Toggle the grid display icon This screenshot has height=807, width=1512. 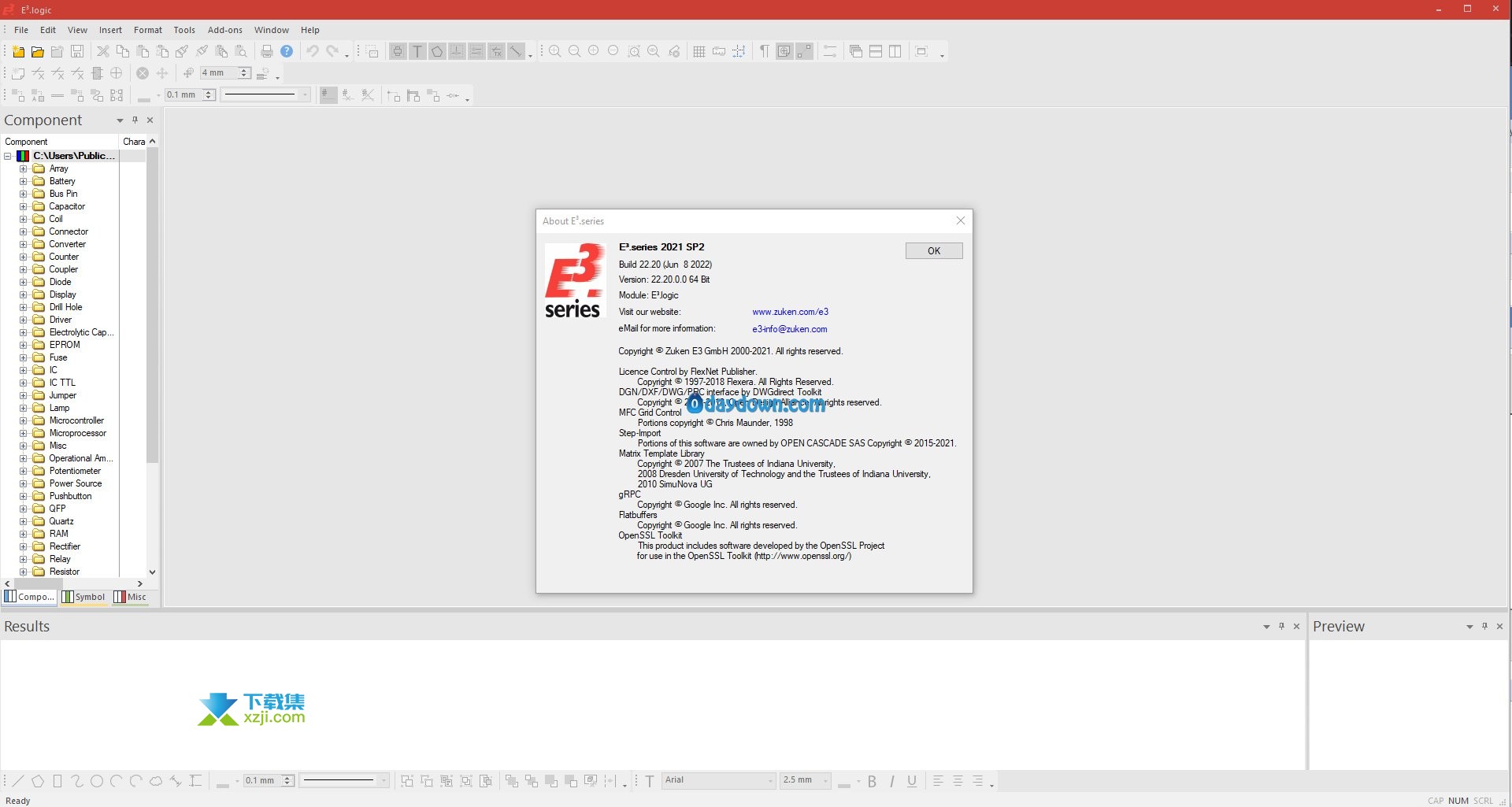pos(699,52)
